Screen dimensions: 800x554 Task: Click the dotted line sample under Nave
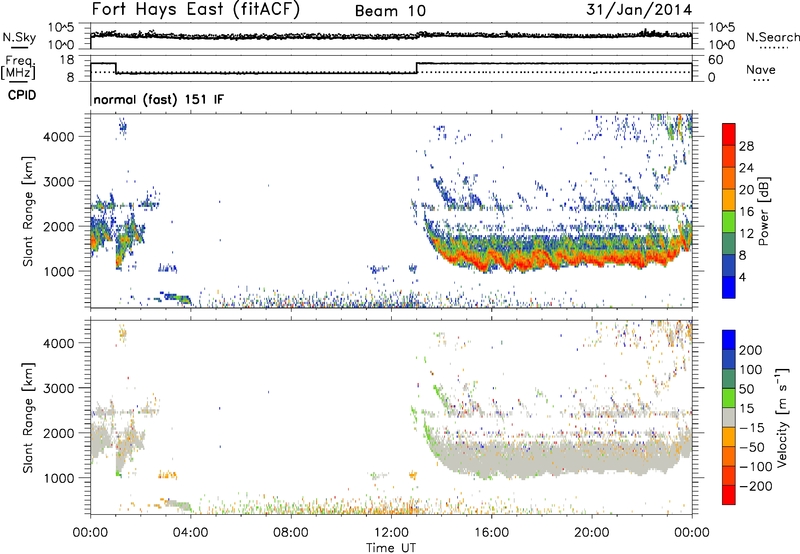click(761, 81)
